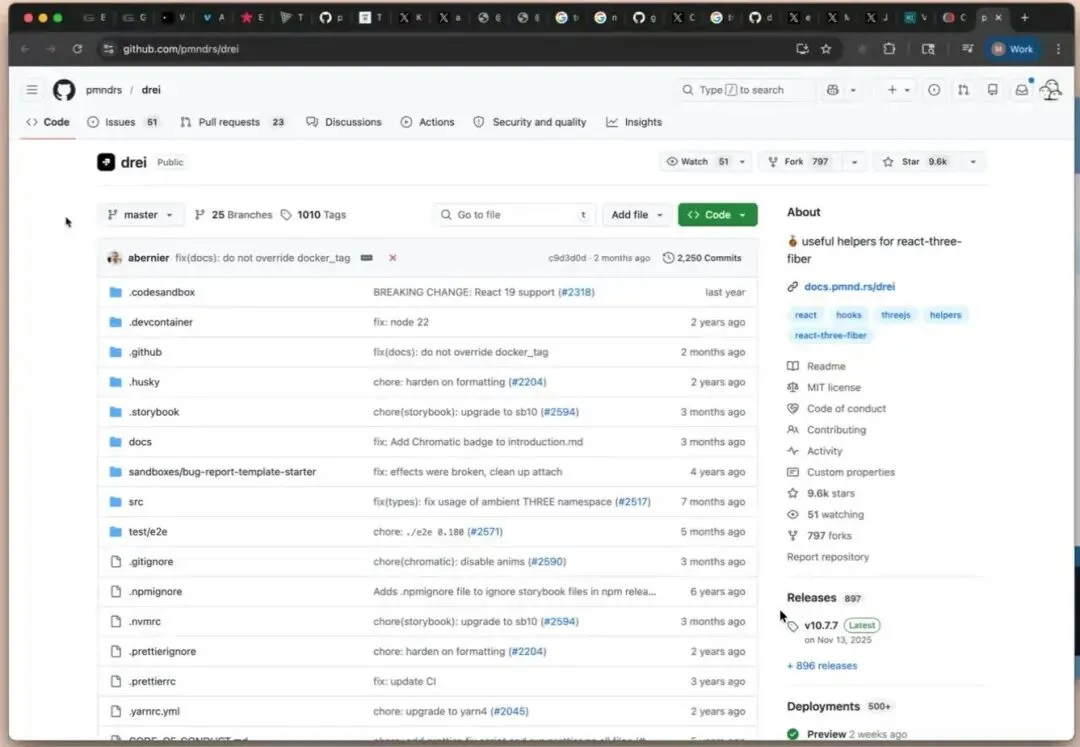Click failed status X icon on latest commit
The height and width of the screenshot is (747, 1080).
click(393, 257)
